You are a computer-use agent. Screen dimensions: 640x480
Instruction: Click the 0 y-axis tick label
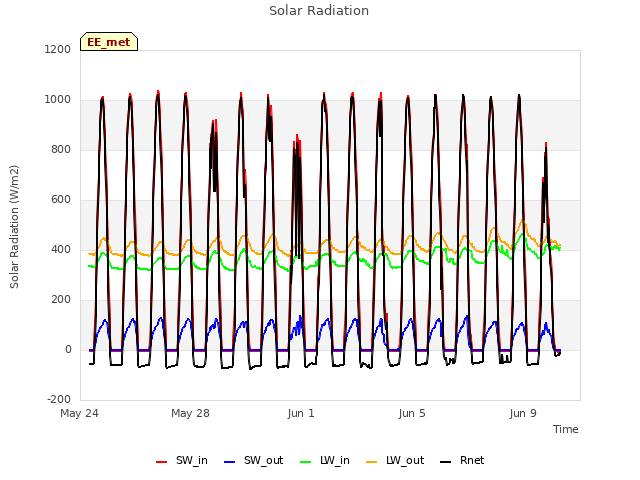click(68, 350)
